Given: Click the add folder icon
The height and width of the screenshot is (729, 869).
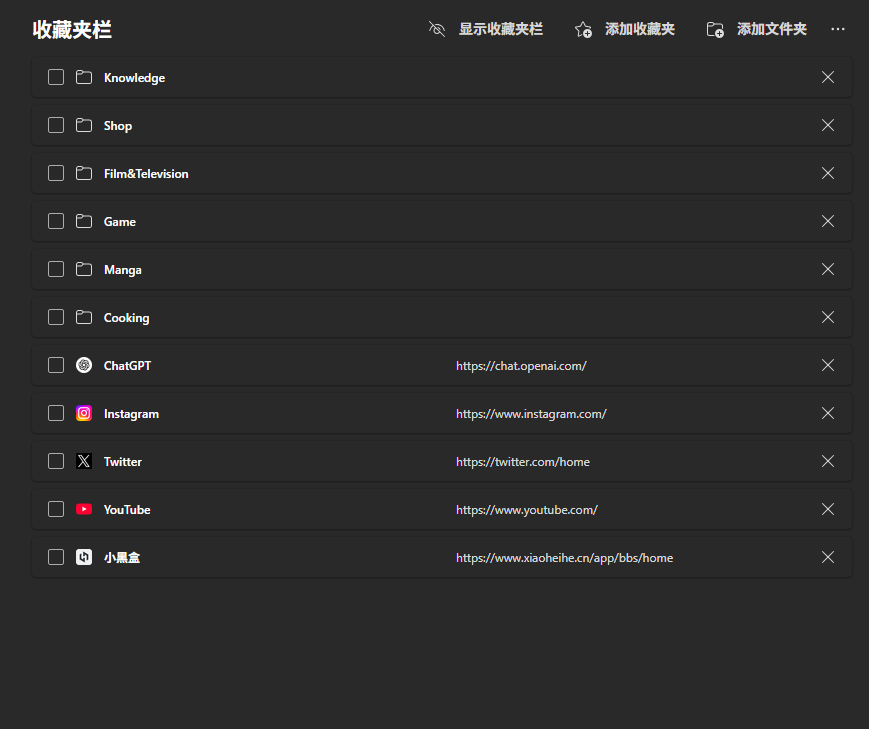Looking at the screenshot, I should coord(715,29).
